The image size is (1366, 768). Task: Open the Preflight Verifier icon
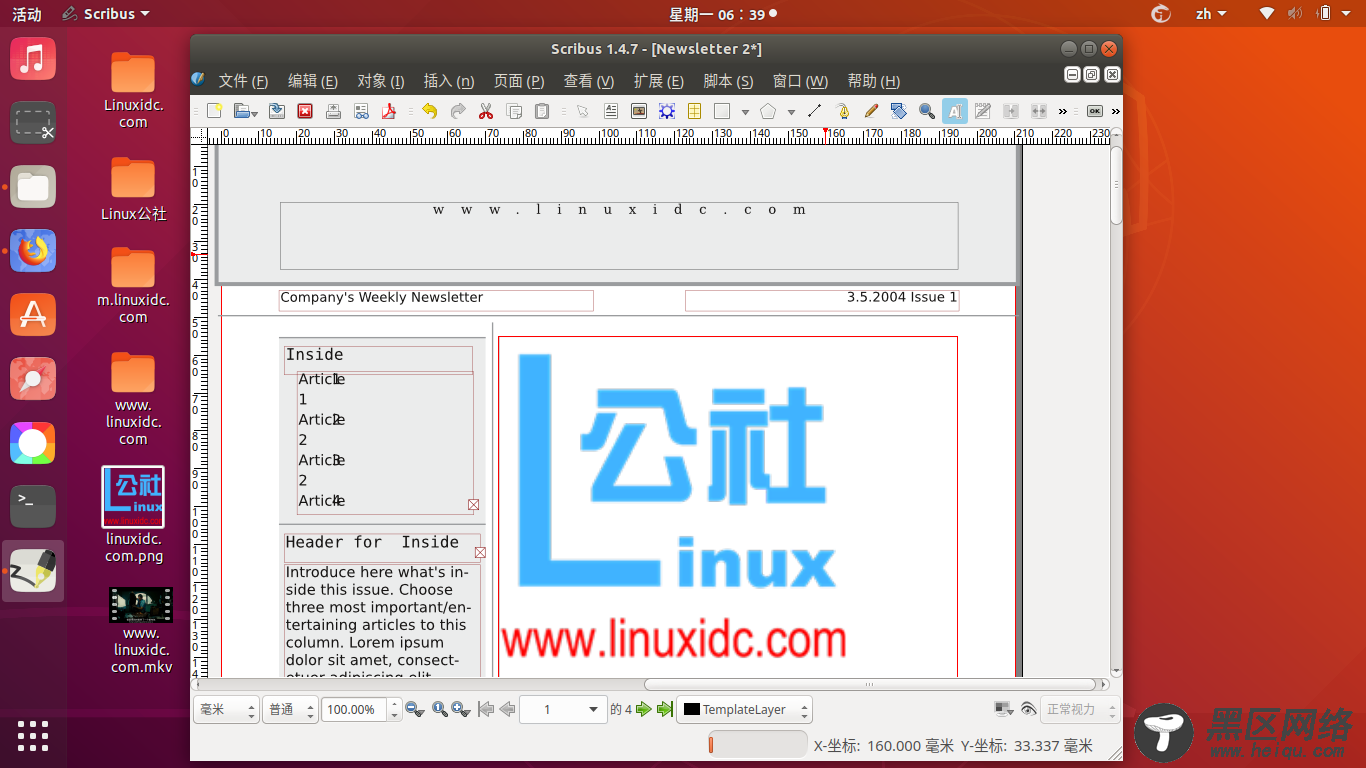pyautogui.click(x=361, y=111)
